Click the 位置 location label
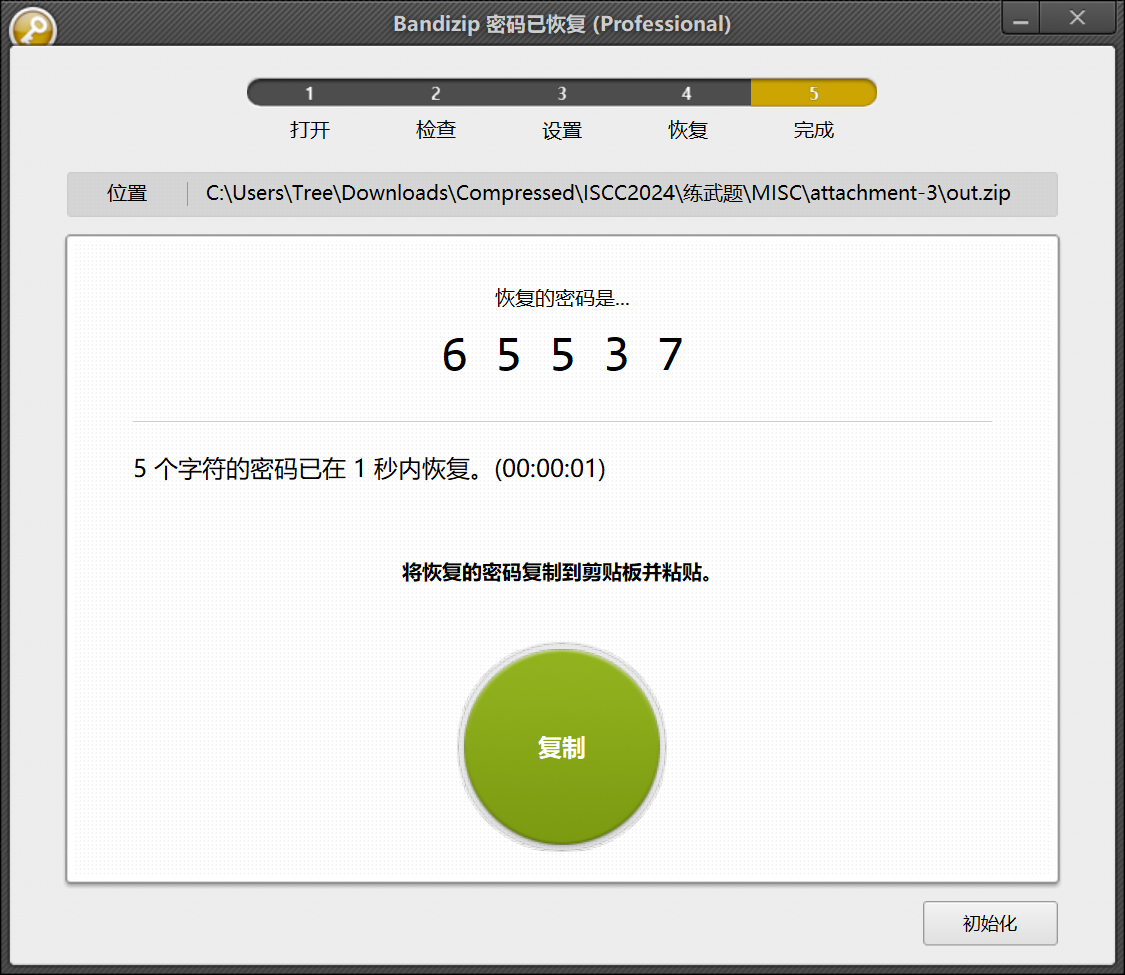 point(127,194)
